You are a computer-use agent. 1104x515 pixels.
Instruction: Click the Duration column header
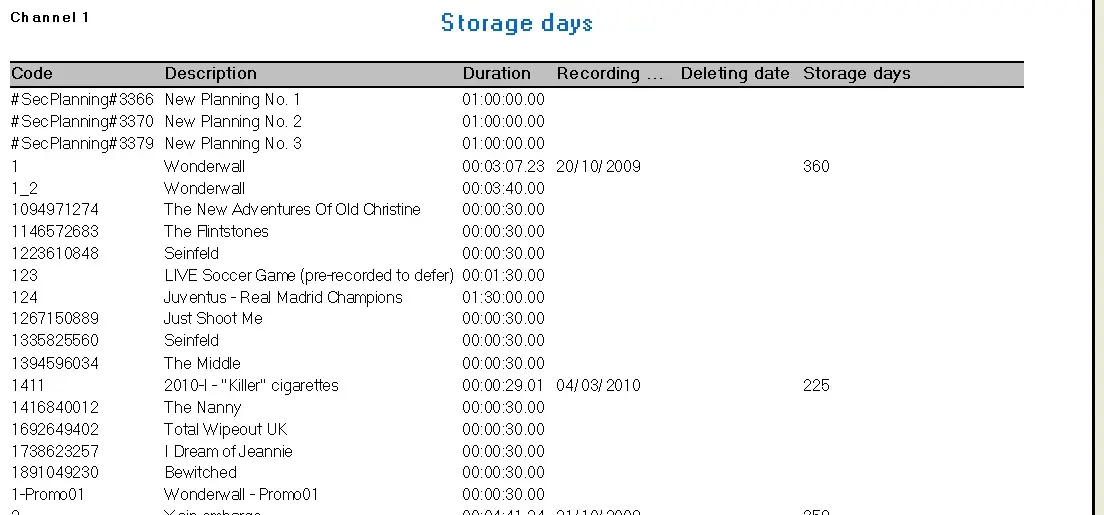coord(496,74)
